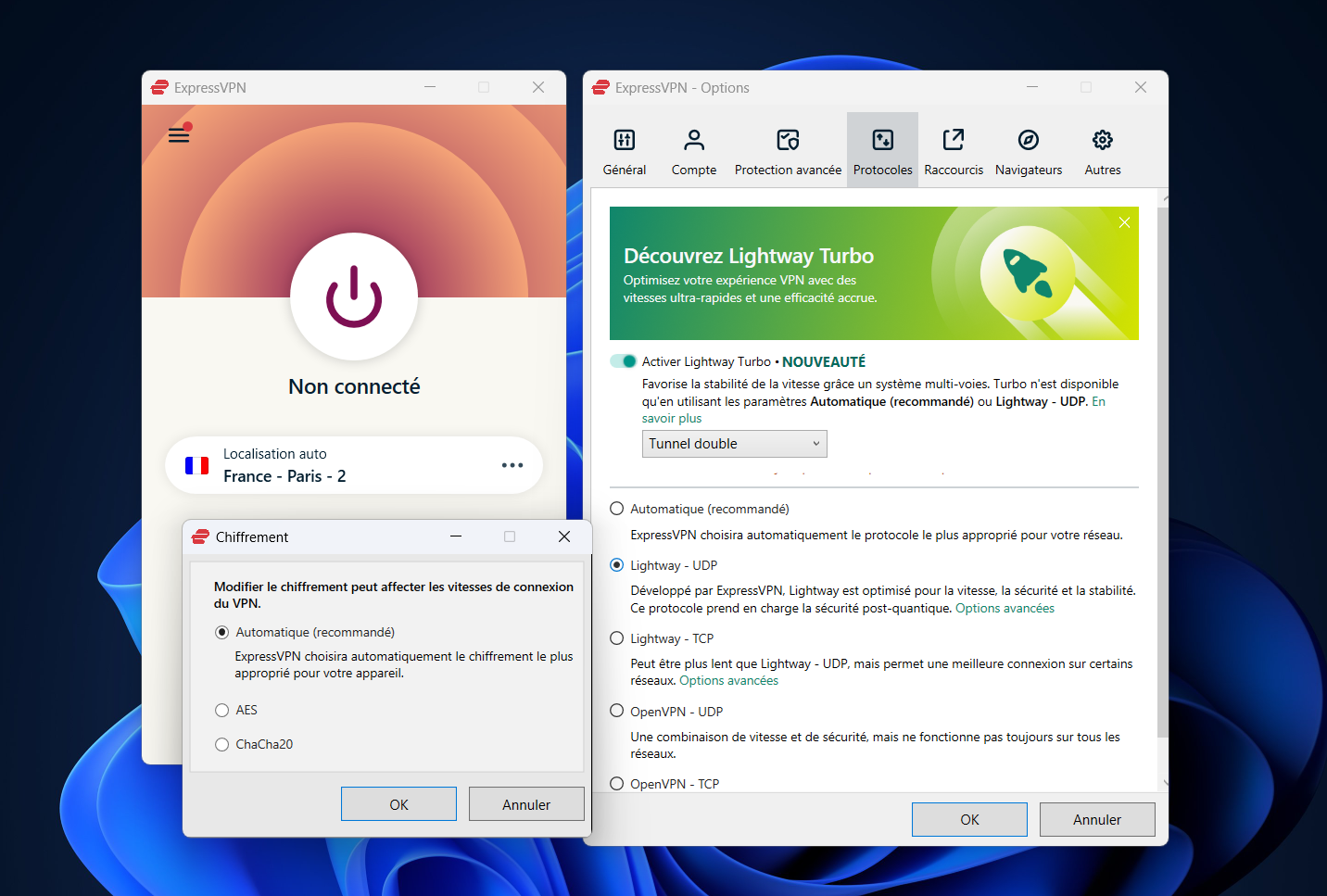Disable the Activer Lightway Turbo toggle
This screenshot has height=896, width=1327.
coord(624,361)
